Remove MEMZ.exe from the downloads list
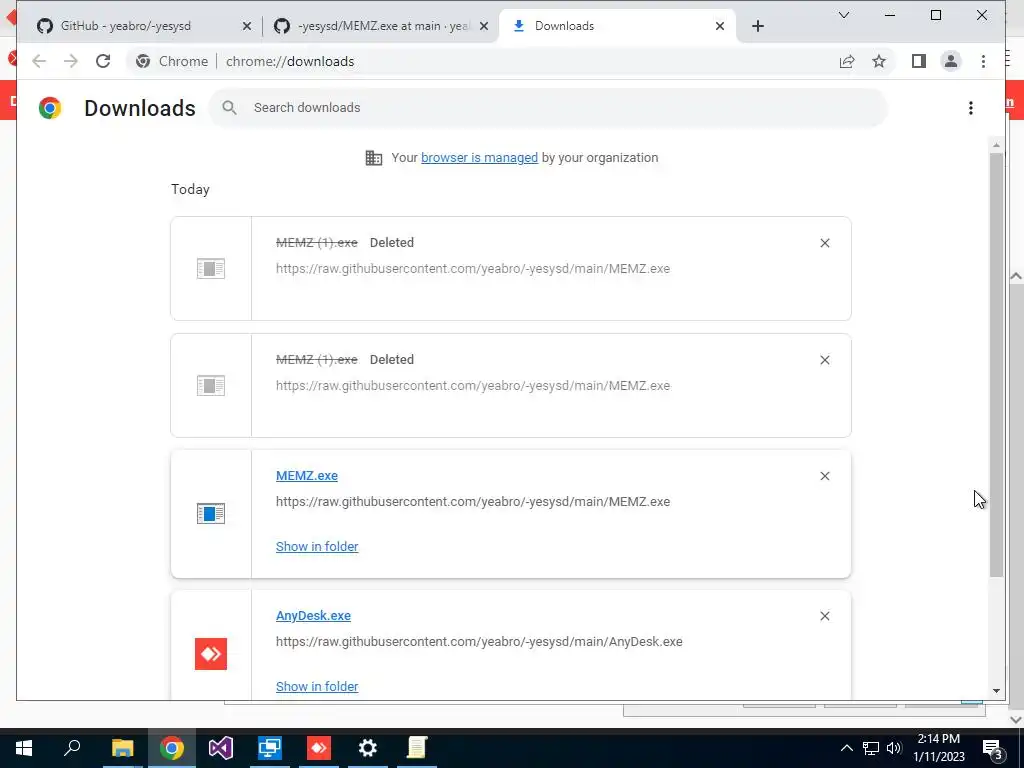 point(825,476)
